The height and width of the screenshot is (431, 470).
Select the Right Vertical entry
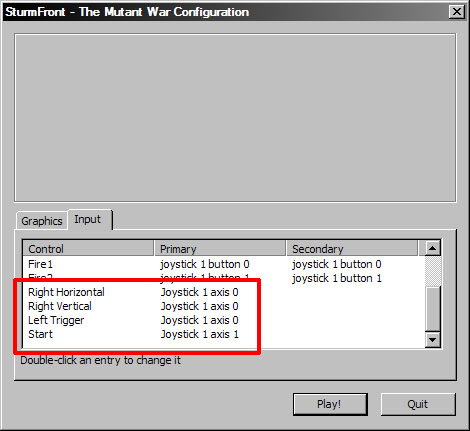click(x=60, y=306)
